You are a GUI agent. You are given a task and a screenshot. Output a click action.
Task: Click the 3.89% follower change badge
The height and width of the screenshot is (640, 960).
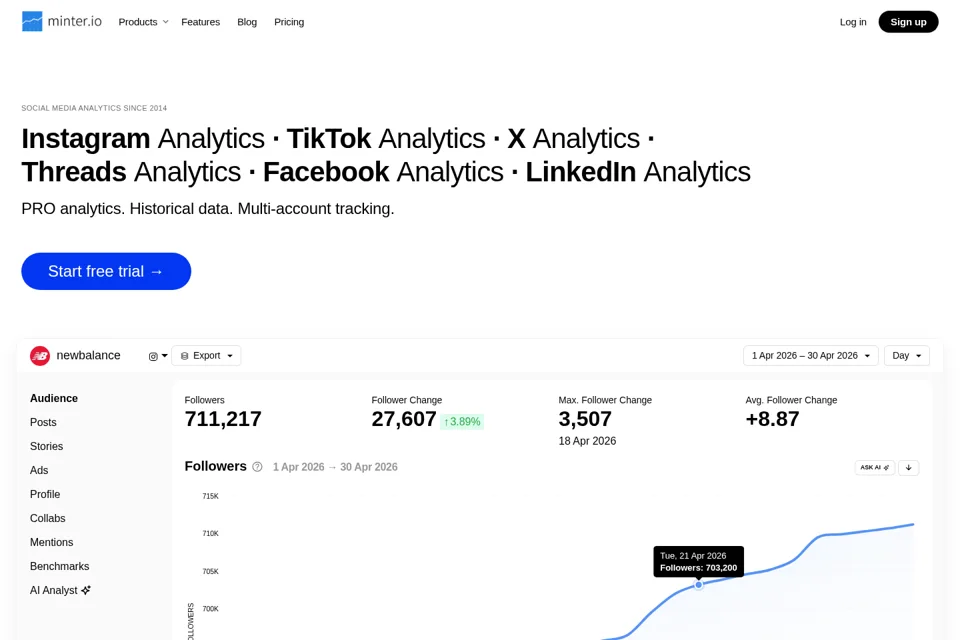[x=462, y=422]
